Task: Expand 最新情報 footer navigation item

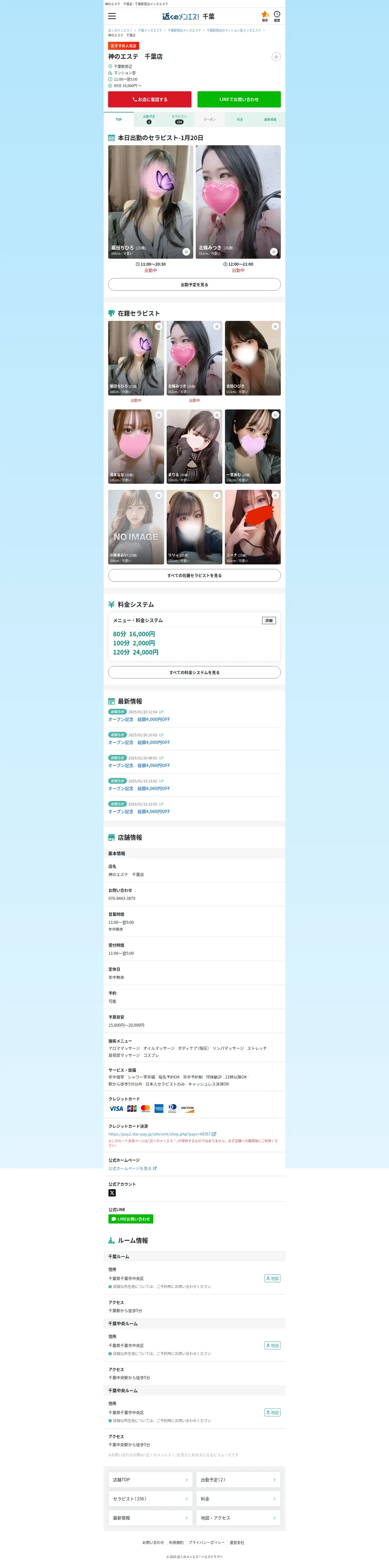Action: pyautogui.click(x=151, y=1517)
